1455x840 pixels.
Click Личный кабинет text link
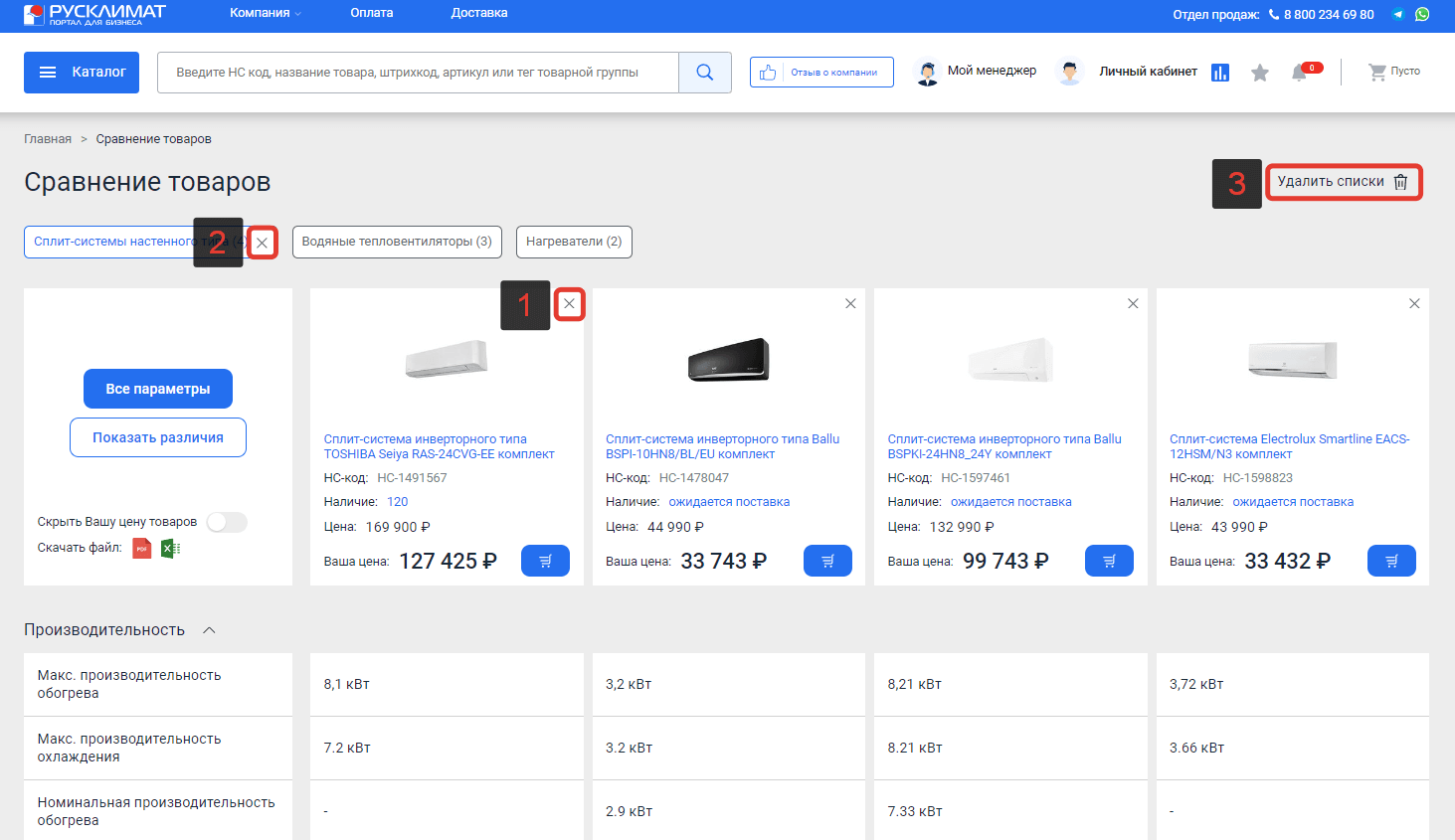point(1148,72)
